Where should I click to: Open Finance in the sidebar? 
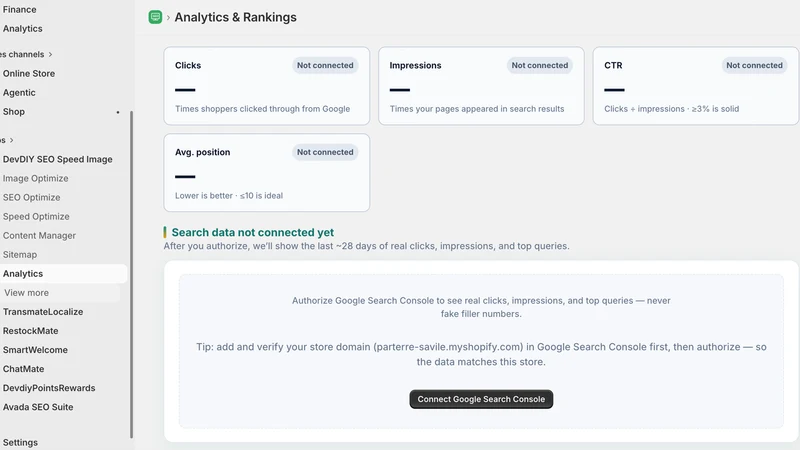coord(19,9)
